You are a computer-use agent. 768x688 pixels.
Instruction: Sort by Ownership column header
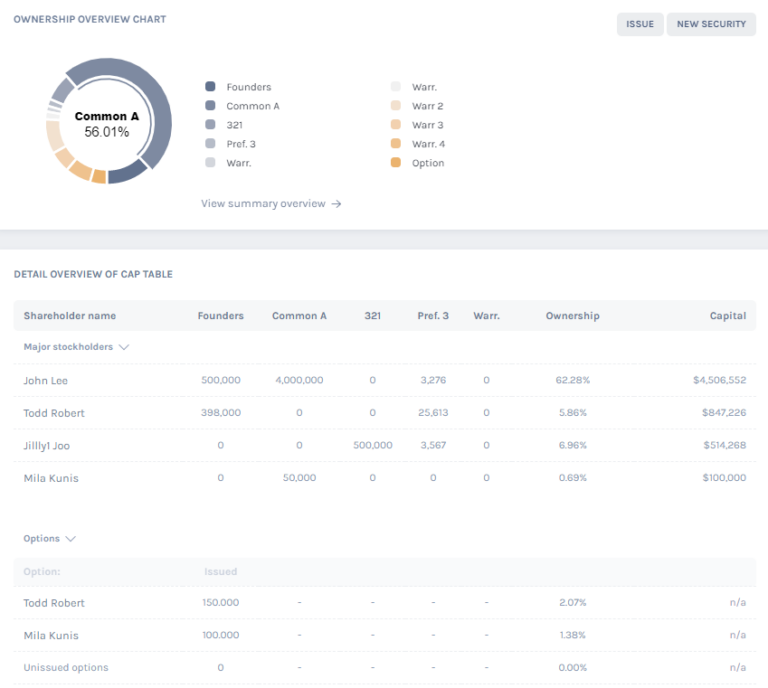(x=572, y=316)
